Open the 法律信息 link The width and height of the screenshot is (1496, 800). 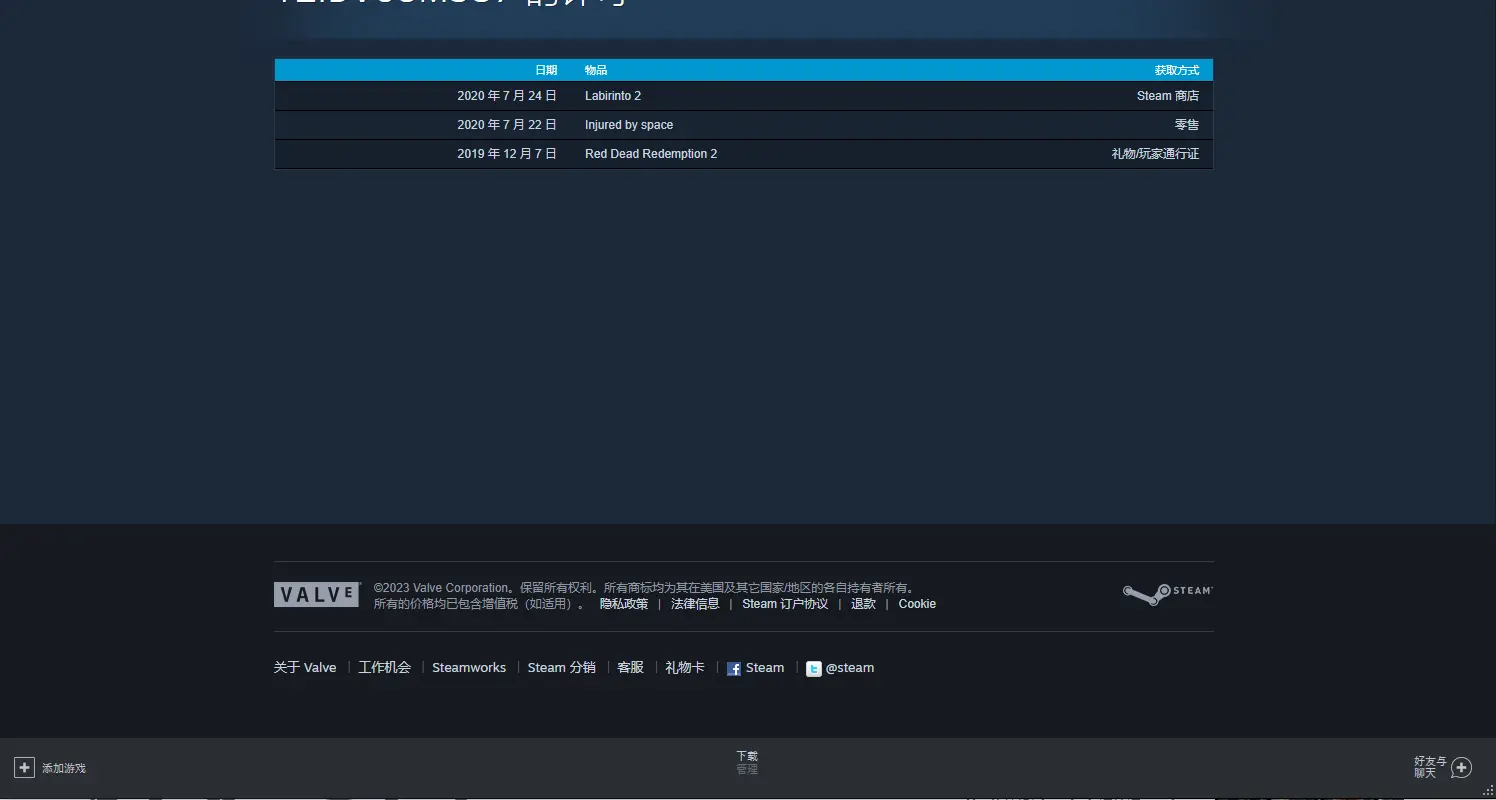point(695,604)
